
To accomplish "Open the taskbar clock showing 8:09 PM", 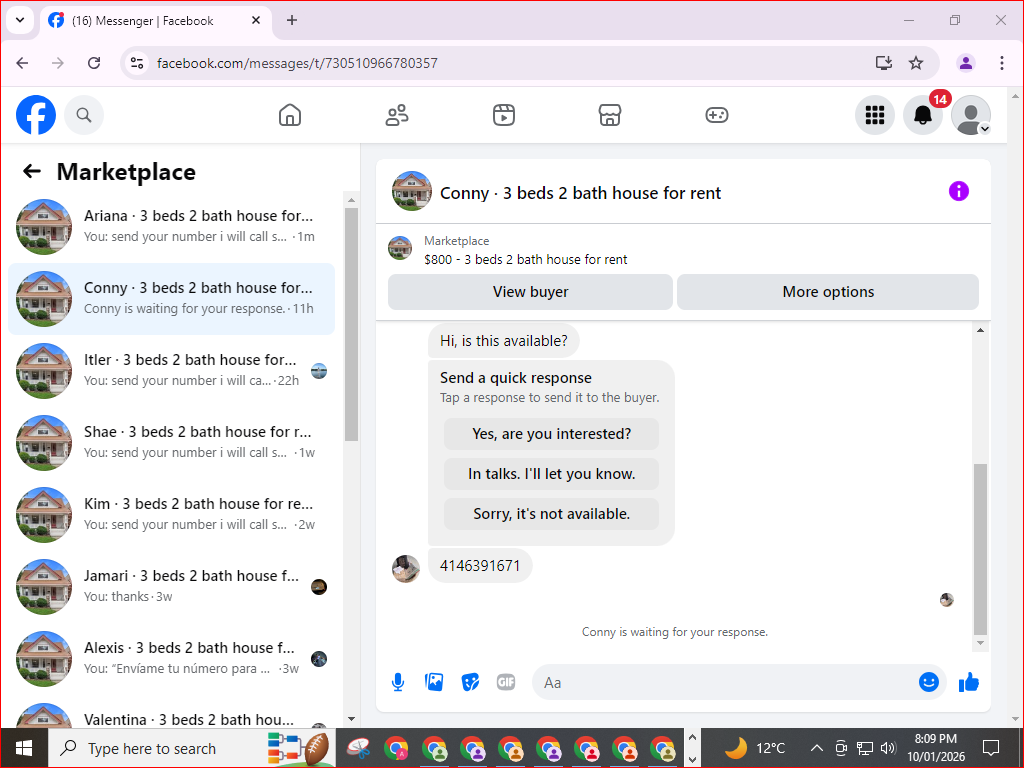I will coord(936,748).
